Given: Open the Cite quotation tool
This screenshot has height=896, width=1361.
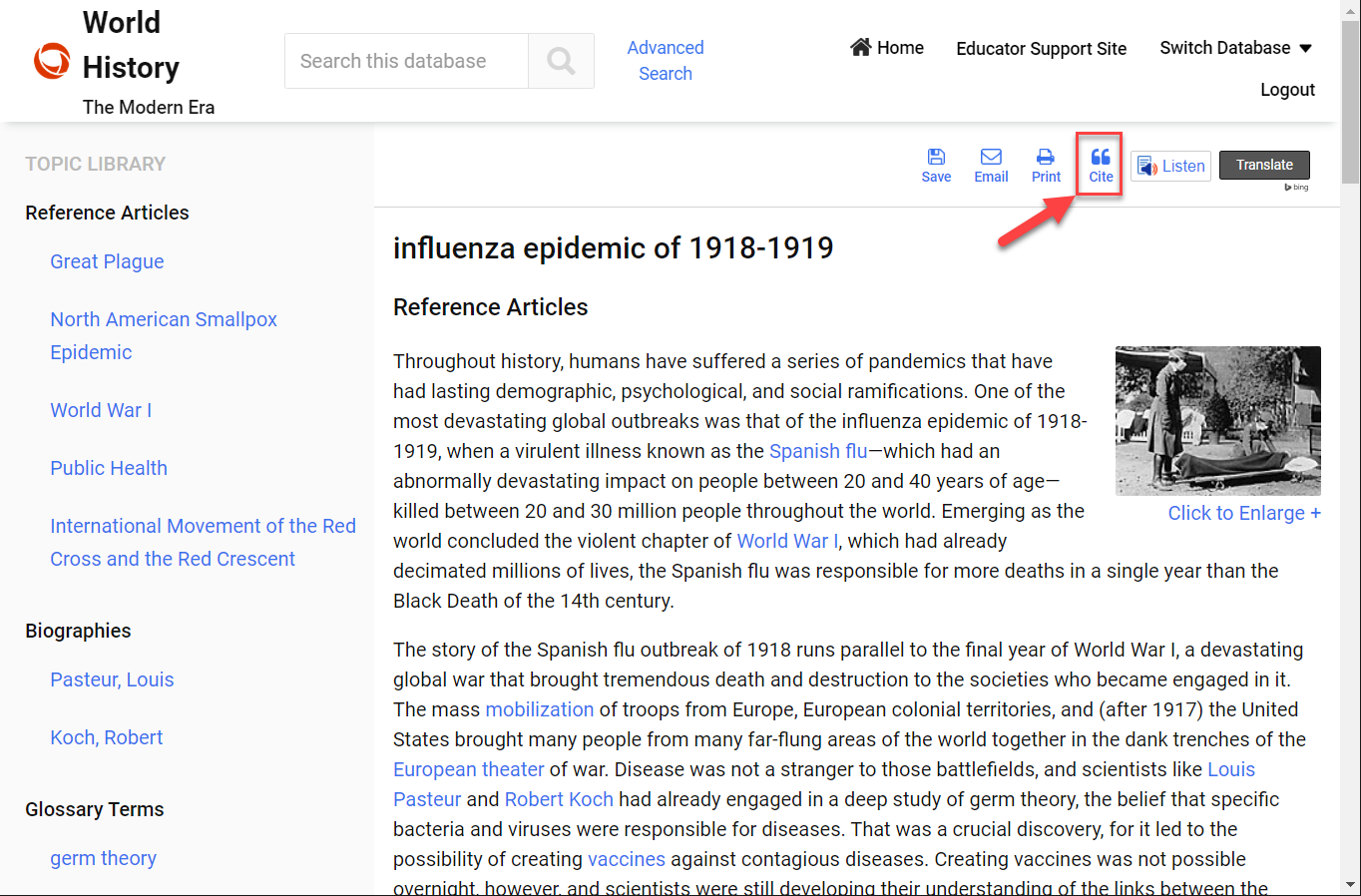Looking at the screenshot, I should 1100,164.
